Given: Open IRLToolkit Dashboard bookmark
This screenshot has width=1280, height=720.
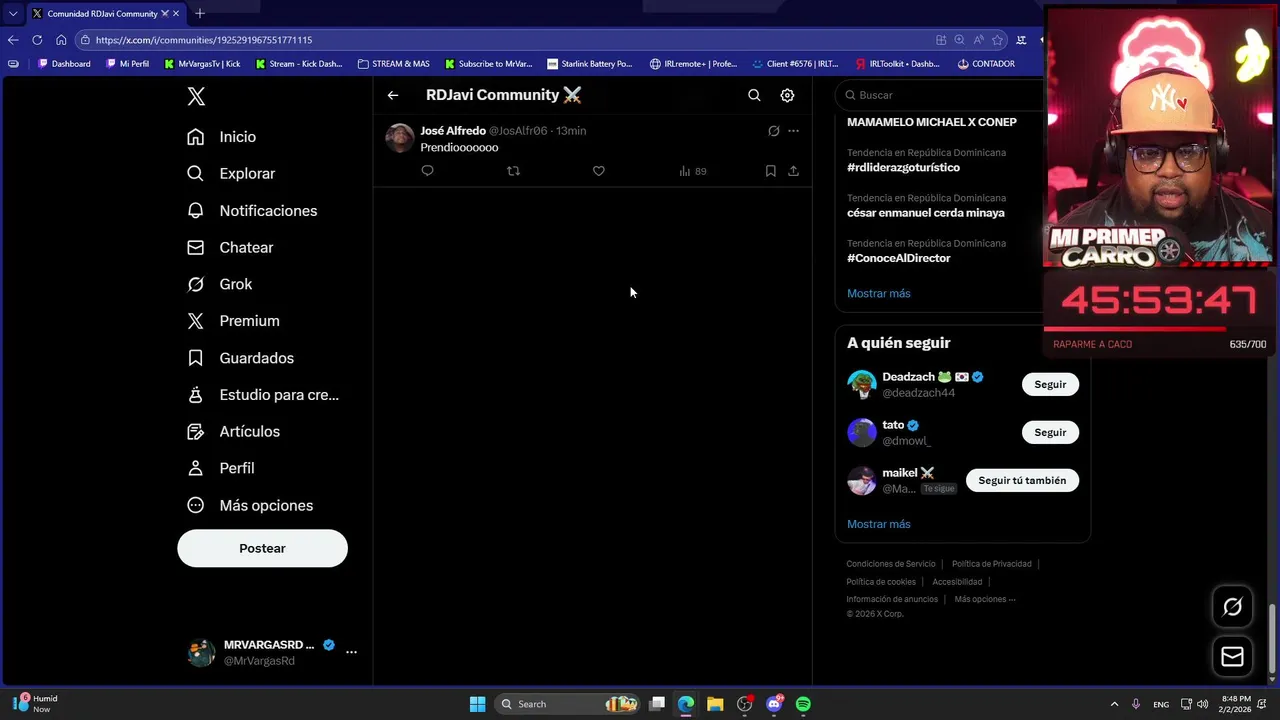Looking at the screenshot, I should coord(897,64).
